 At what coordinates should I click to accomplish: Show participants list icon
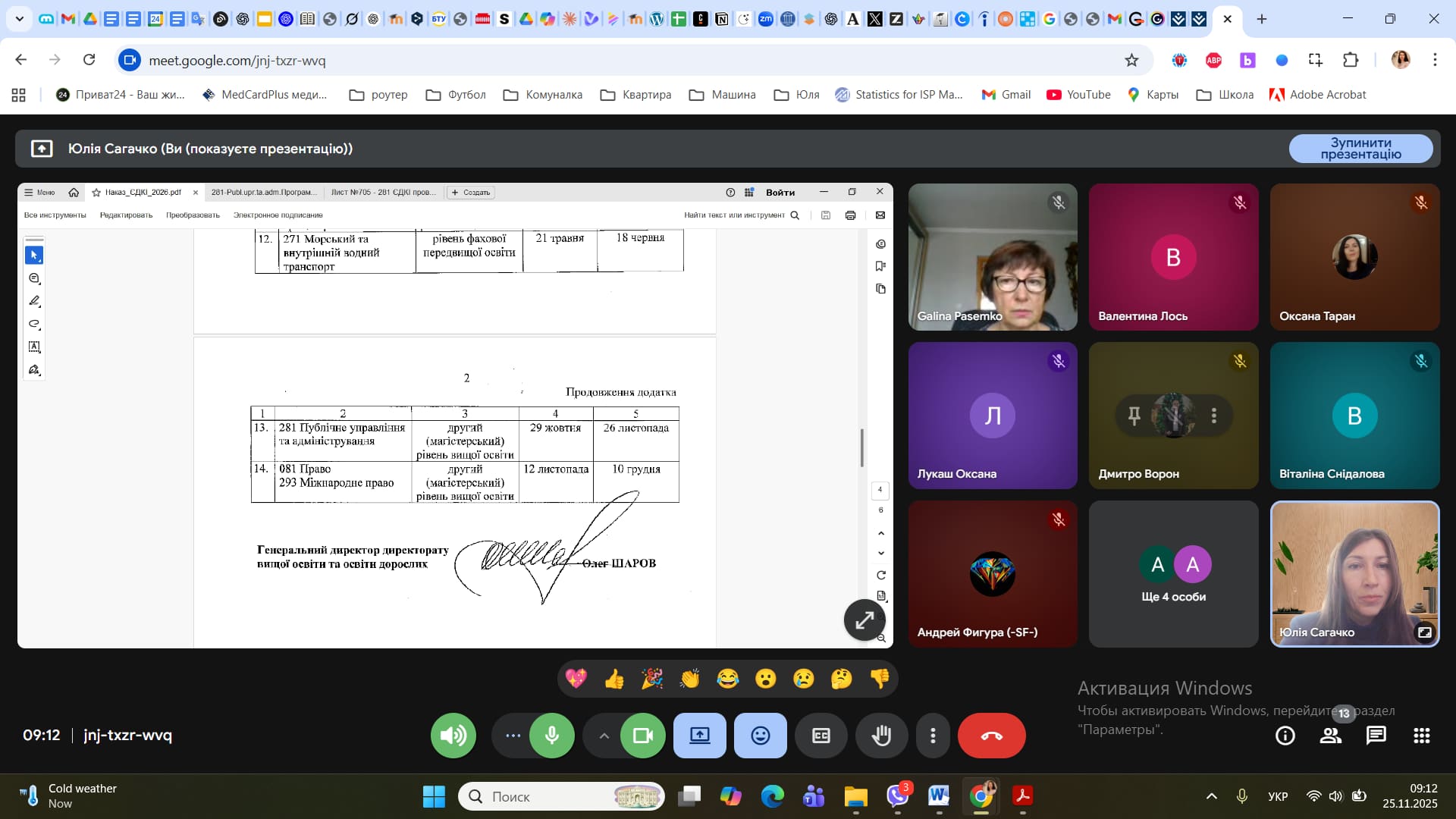click(1330, 735)
